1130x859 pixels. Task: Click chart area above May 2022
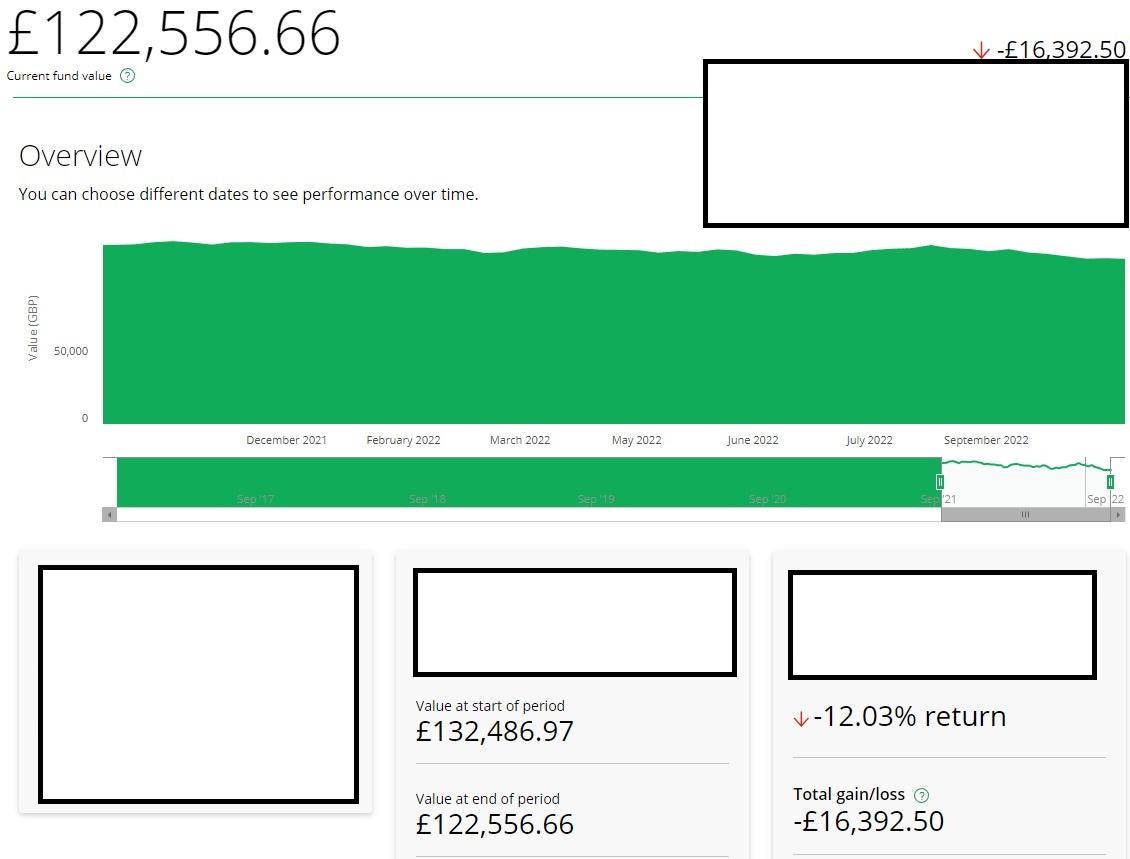point(636,340)
